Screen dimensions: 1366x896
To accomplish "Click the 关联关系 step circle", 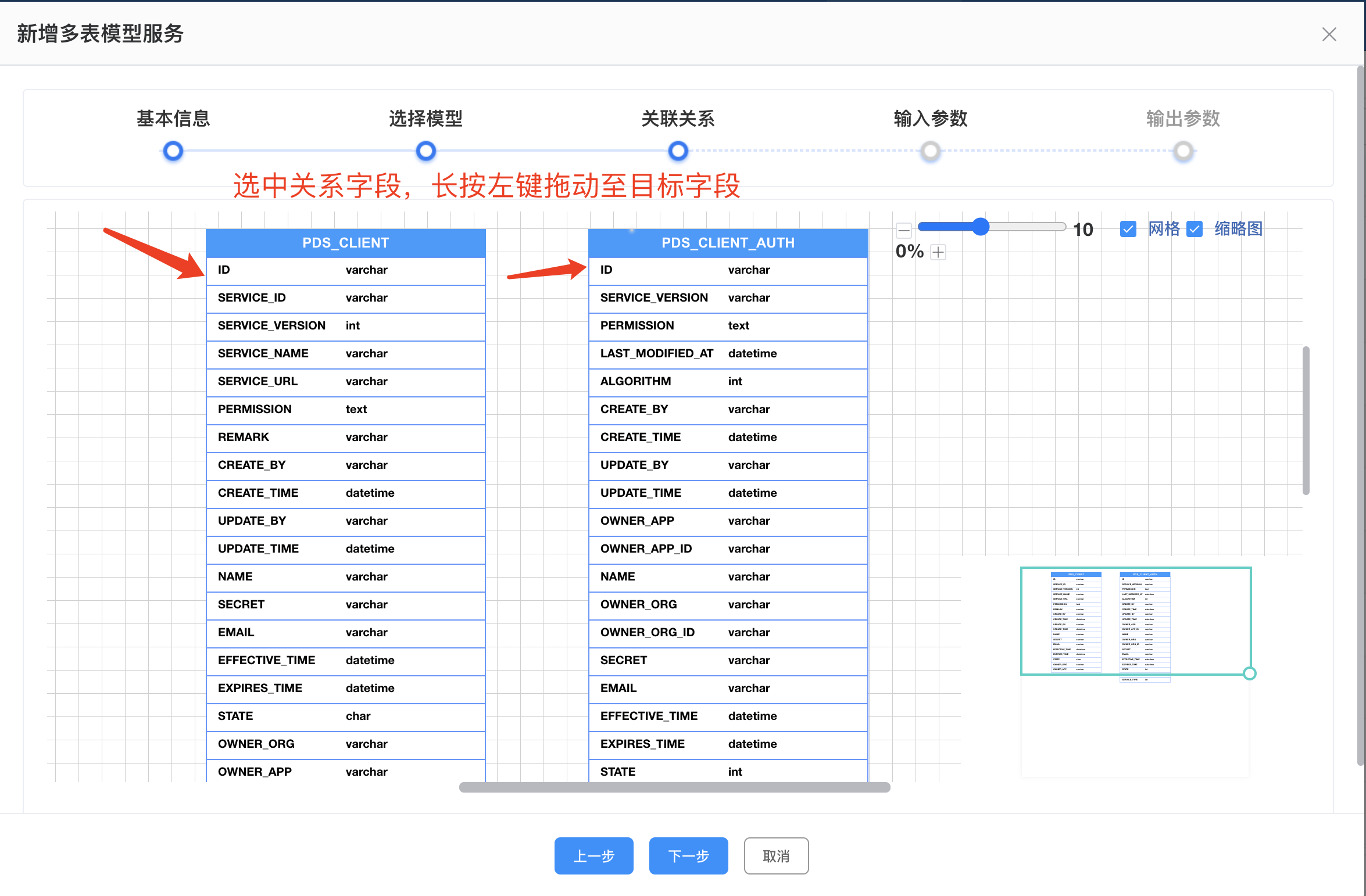I will tap(678, 151).
